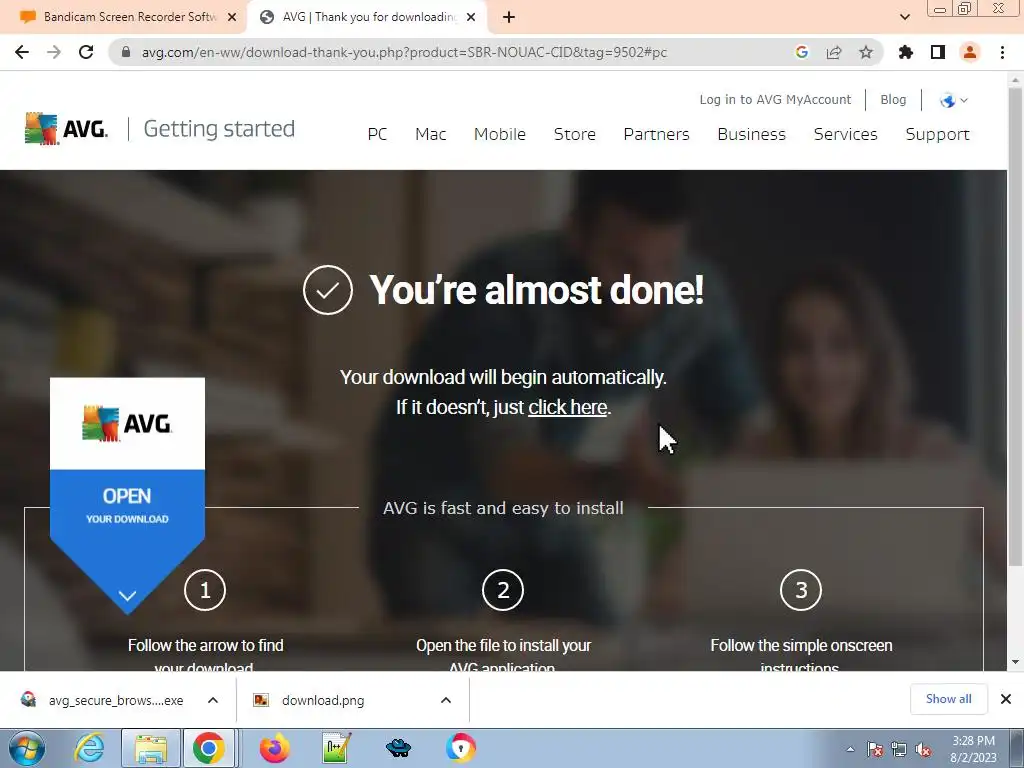
Task: Open the Services menu item
Action: [x=846, y=134]
